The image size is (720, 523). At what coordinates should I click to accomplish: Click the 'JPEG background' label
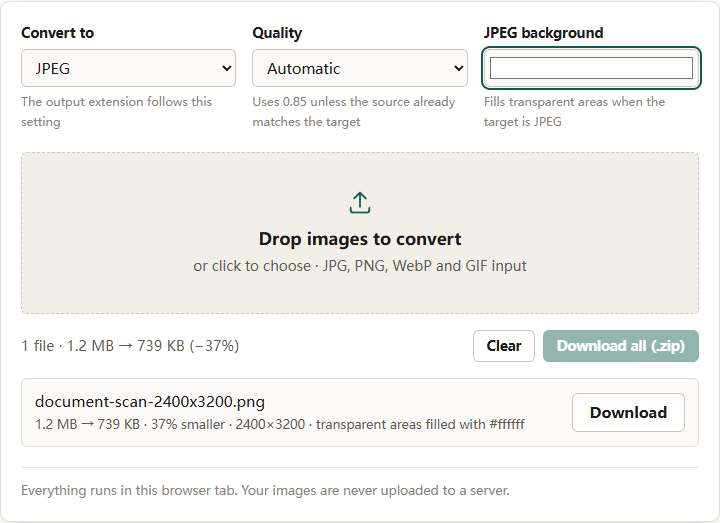[543, 33]
